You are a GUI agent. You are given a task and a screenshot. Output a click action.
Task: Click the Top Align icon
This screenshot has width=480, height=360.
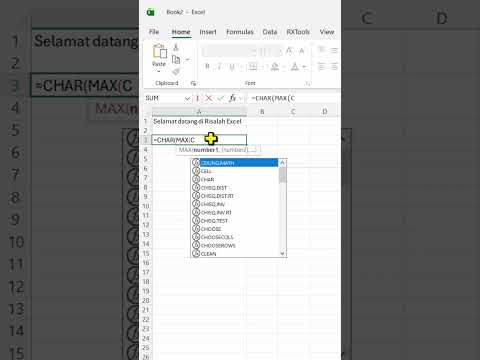322,50
